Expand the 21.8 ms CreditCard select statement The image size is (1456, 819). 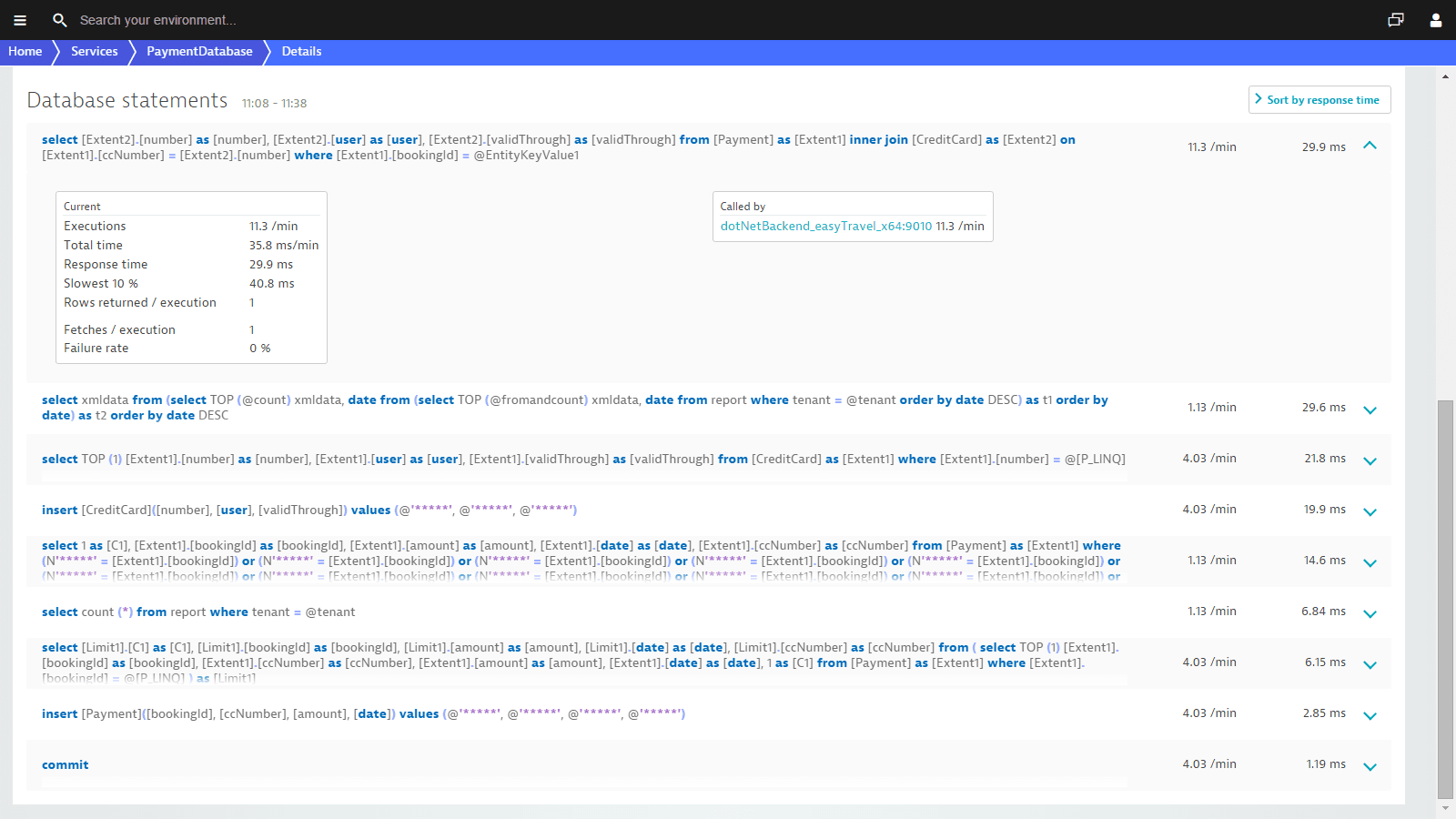[1370, 460]
